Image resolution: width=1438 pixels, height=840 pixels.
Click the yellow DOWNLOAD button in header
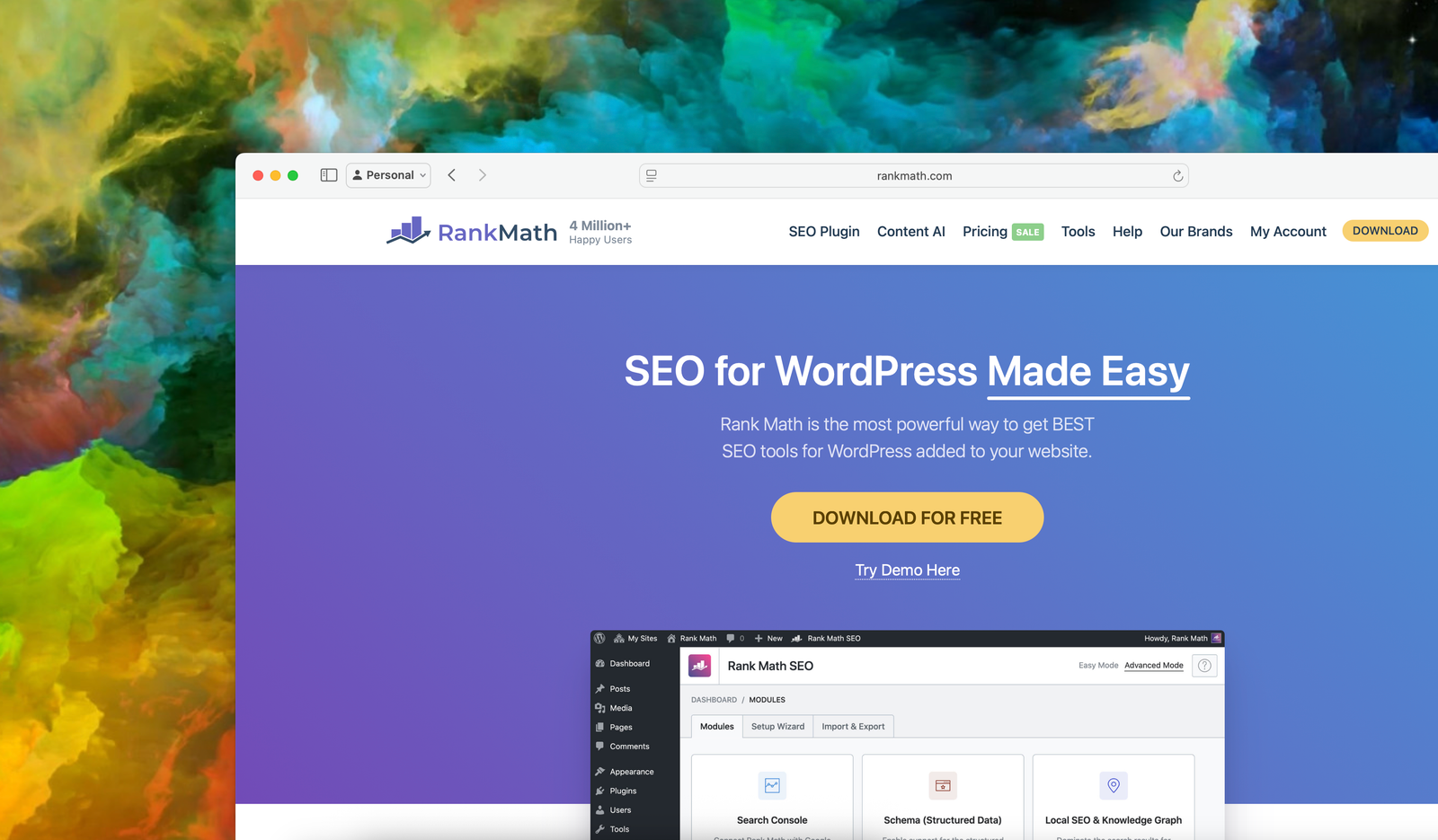pos(1385,231)
